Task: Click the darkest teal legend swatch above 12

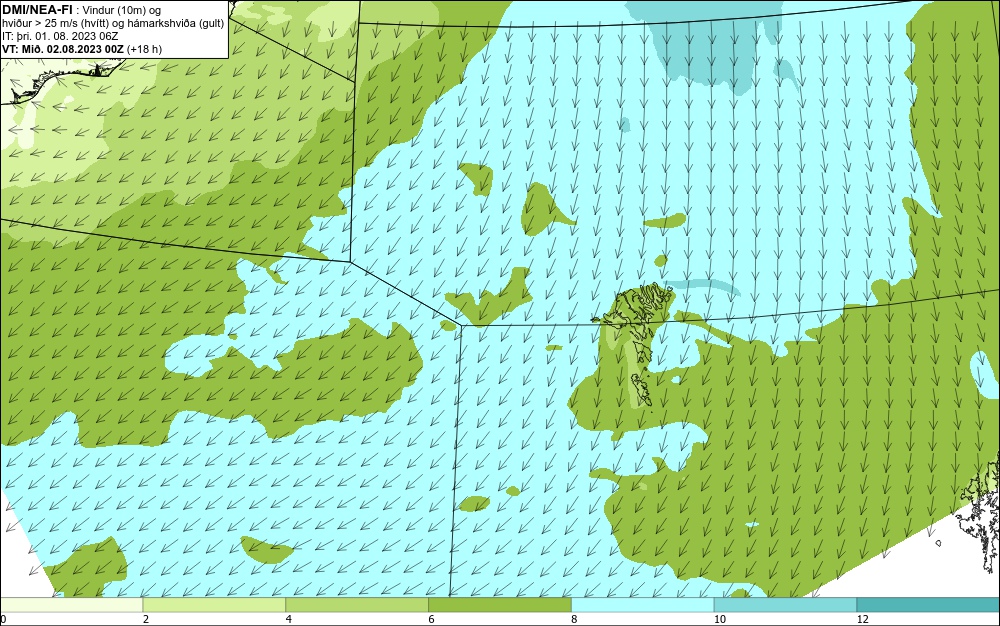Action: tap(929, 605)
